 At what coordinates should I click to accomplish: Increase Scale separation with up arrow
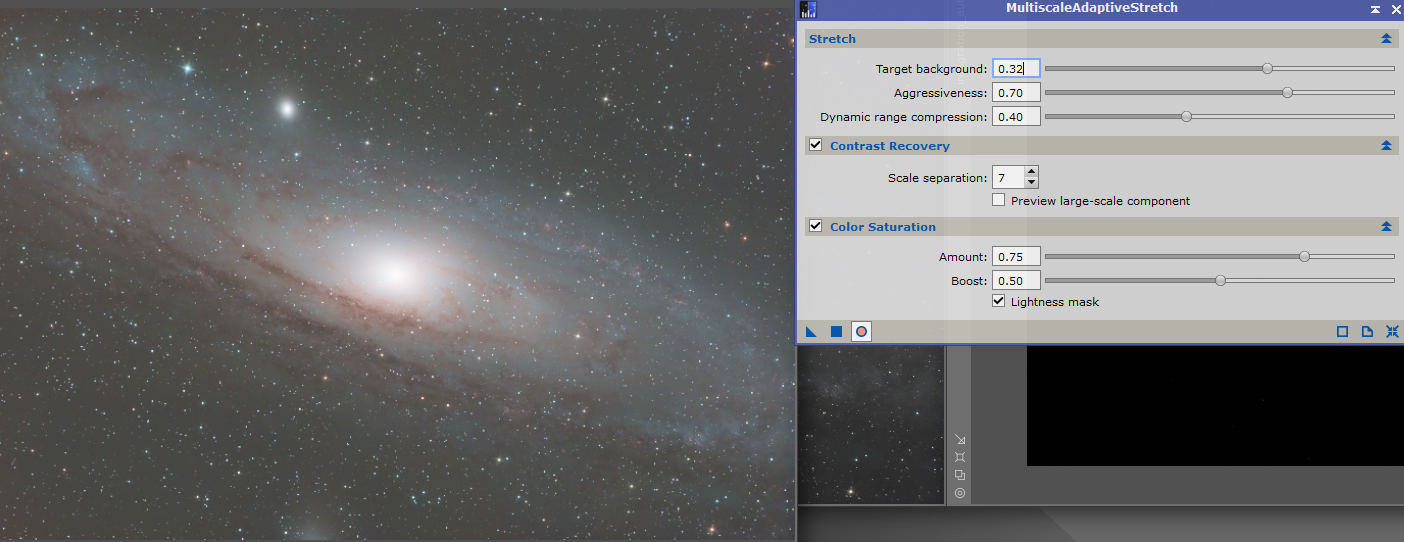1032,172
